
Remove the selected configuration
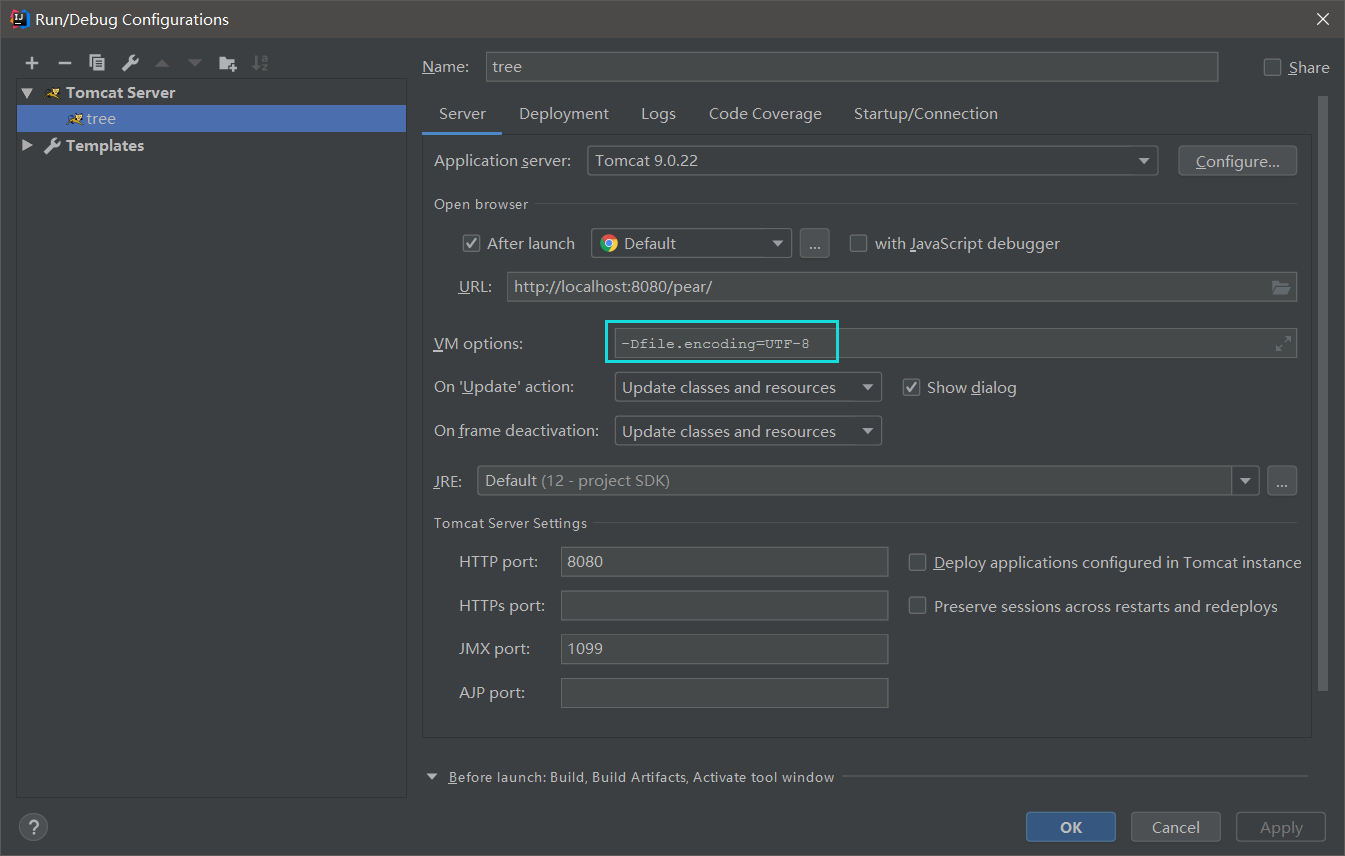(64, 63)
